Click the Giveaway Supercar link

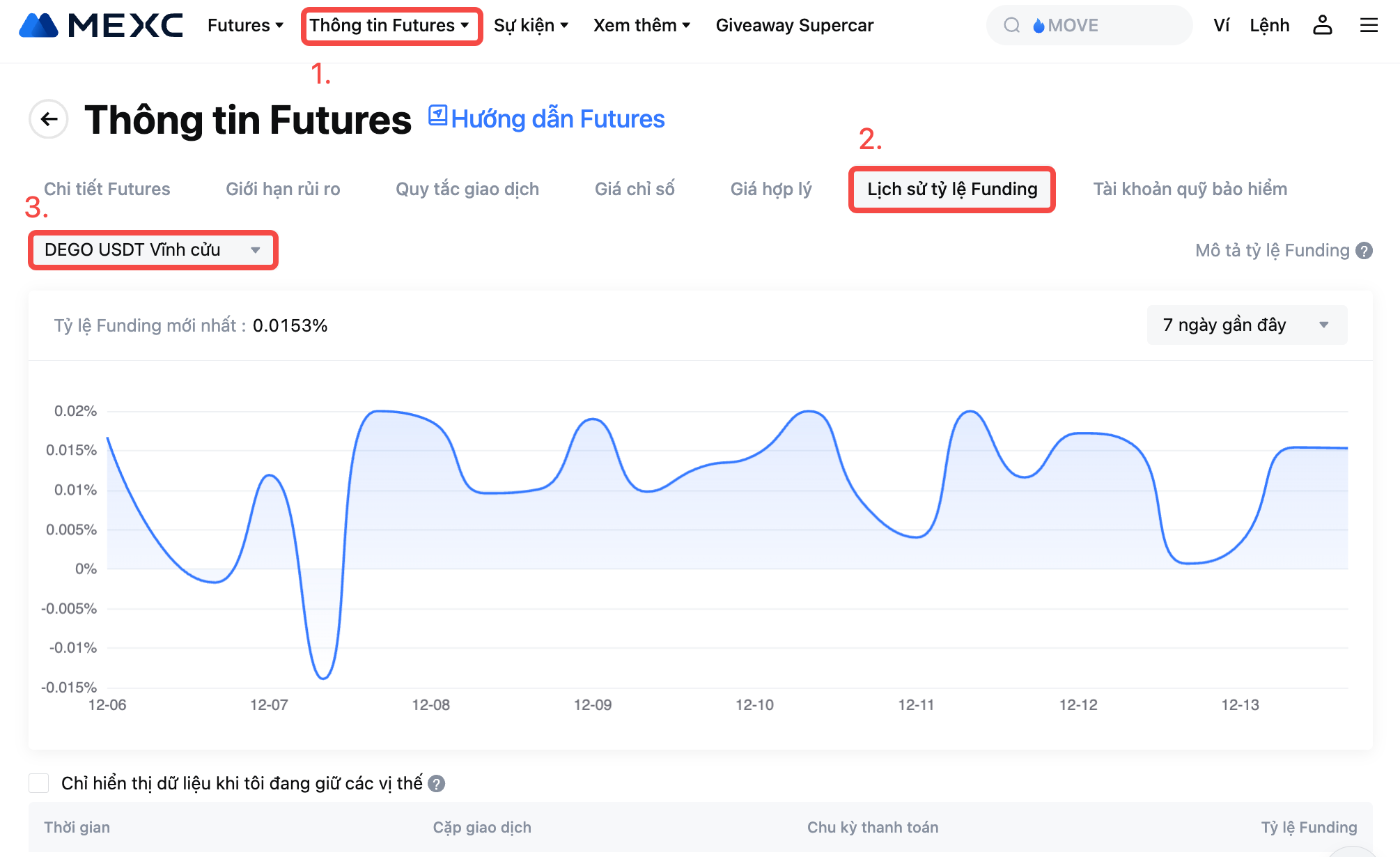[794, 26]
